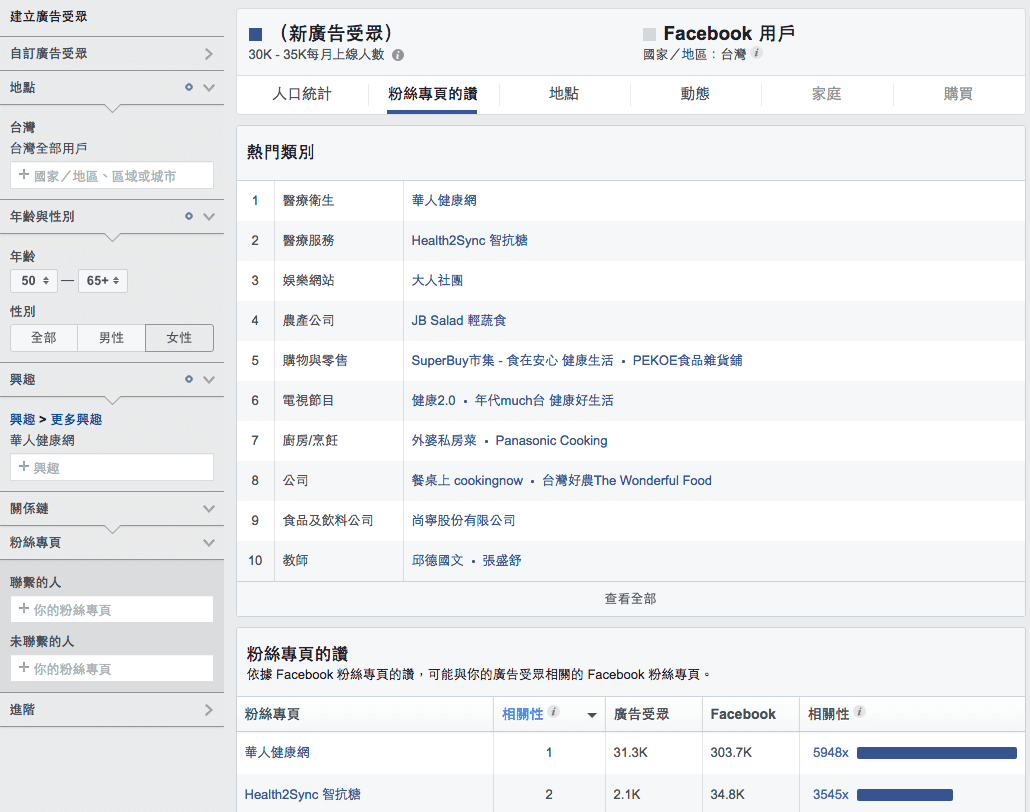Click info icon next to monthly active people
The width and height of the screenshot is (1030, 812).
click(398, 55)
